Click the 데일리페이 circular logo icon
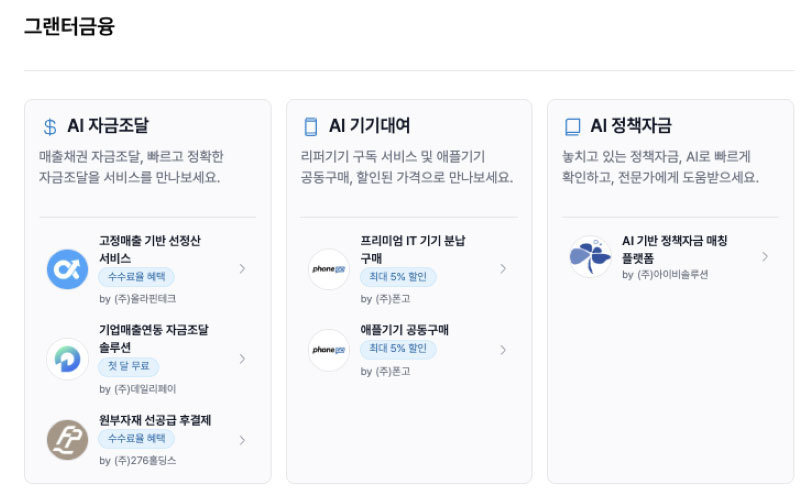This screenshot has height=504, width=809. tap(68, 359)
